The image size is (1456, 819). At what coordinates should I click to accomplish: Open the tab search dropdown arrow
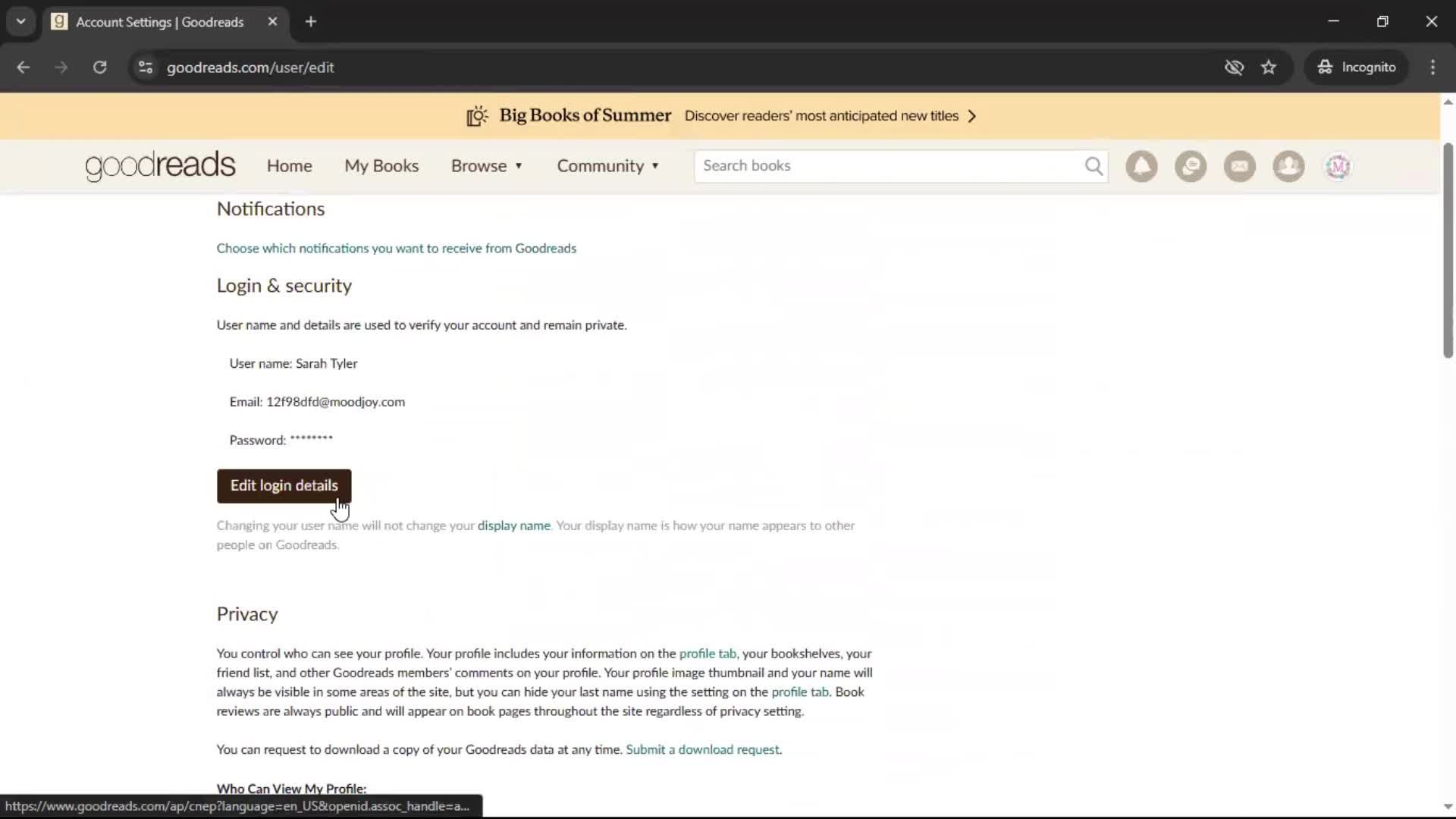pyautogui.click(x=20, y=22)
